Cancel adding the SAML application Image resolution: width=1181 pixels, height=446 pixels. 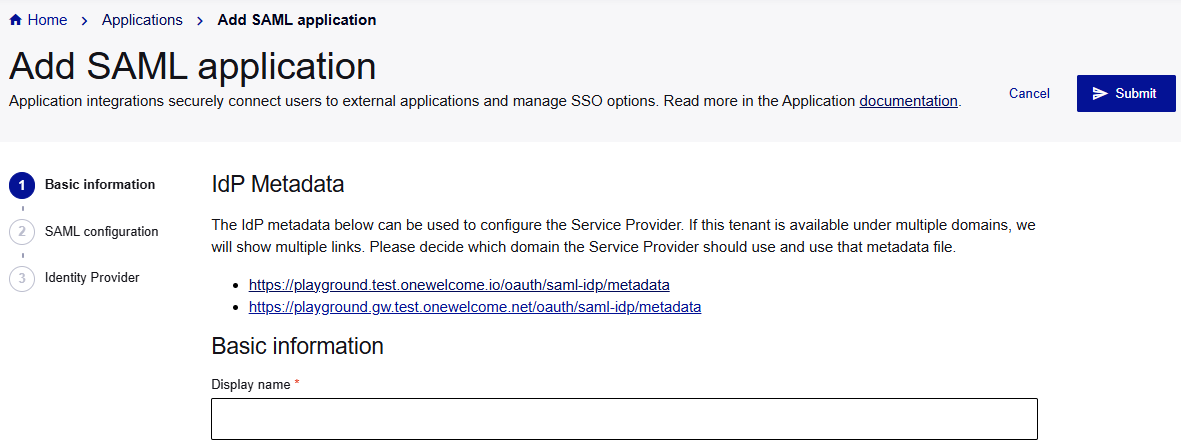pos(1029,93)
